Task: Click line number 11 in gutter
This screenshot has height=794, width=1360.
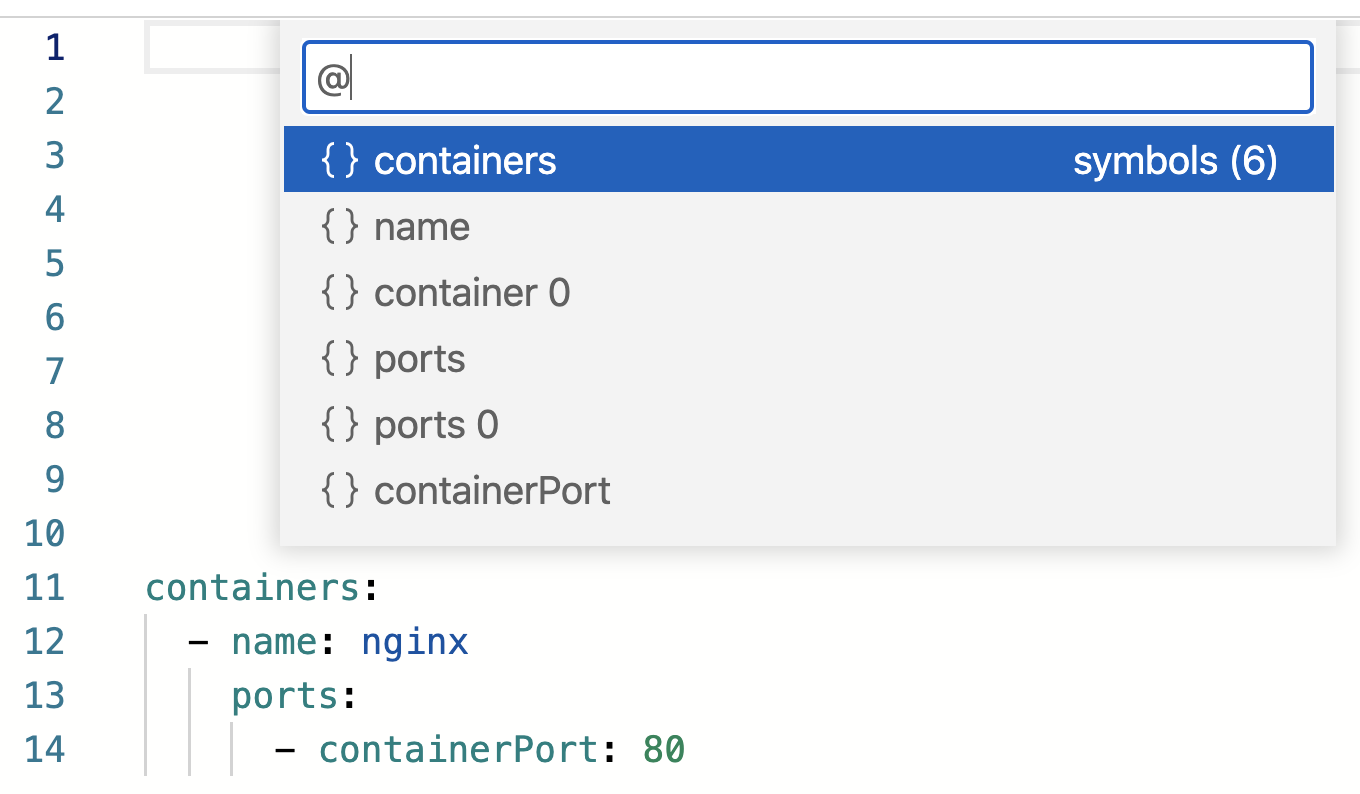Action: click(x=45, y=587)
